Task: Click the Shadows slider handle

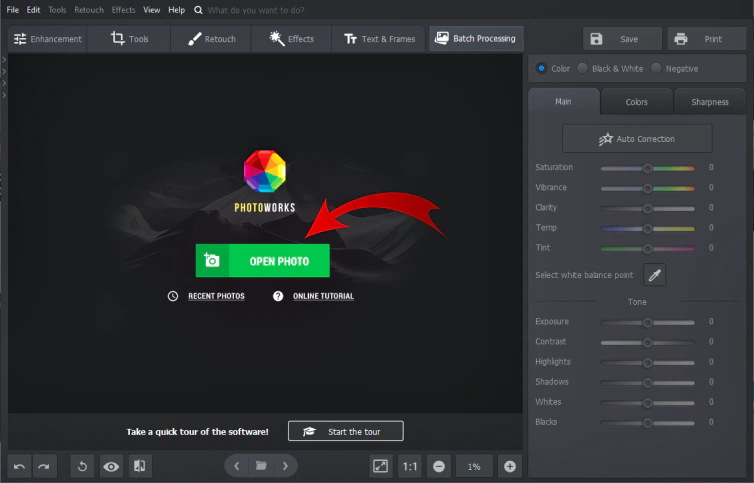Action: 647,383
